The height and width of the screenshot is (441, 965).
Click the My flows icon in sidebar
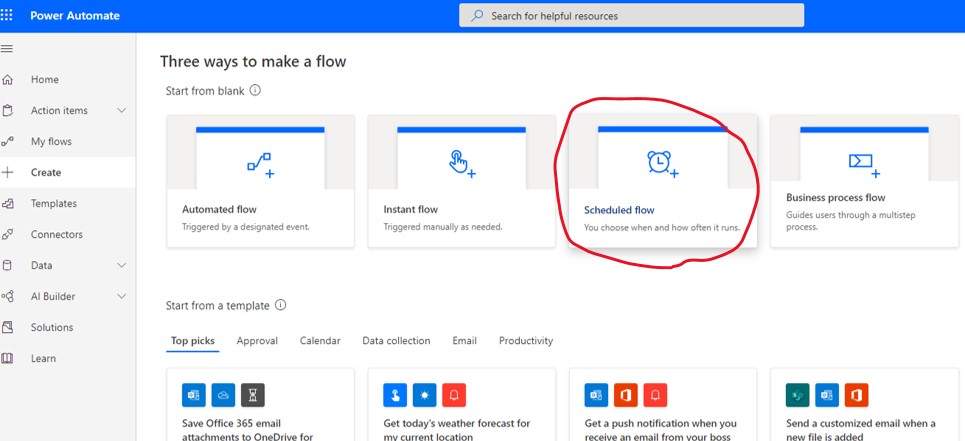[7, 141]
